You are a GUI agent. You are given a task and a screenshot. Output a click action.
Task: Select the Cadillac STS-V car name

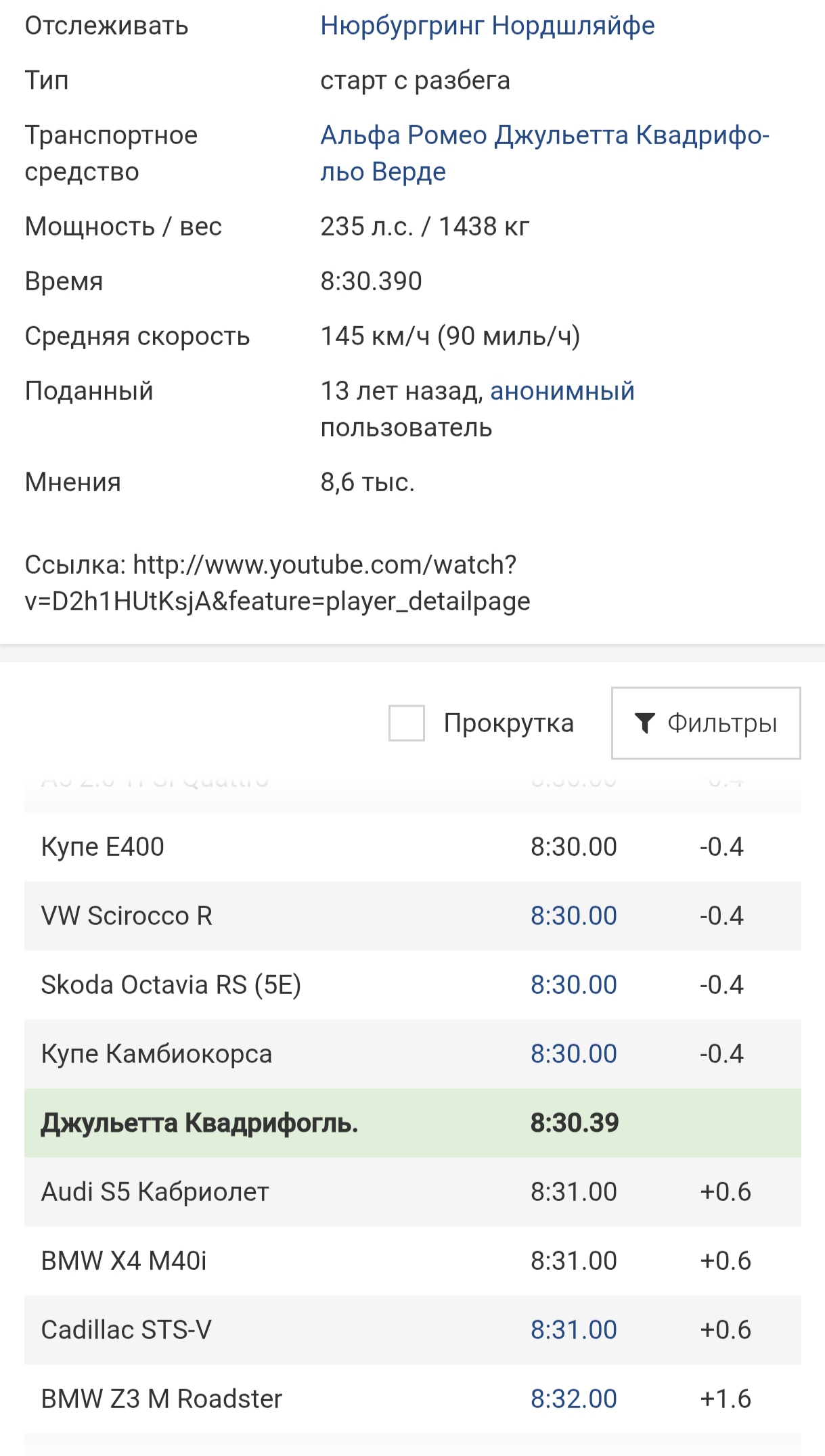pyautogui.click(x=126, y=1329)
